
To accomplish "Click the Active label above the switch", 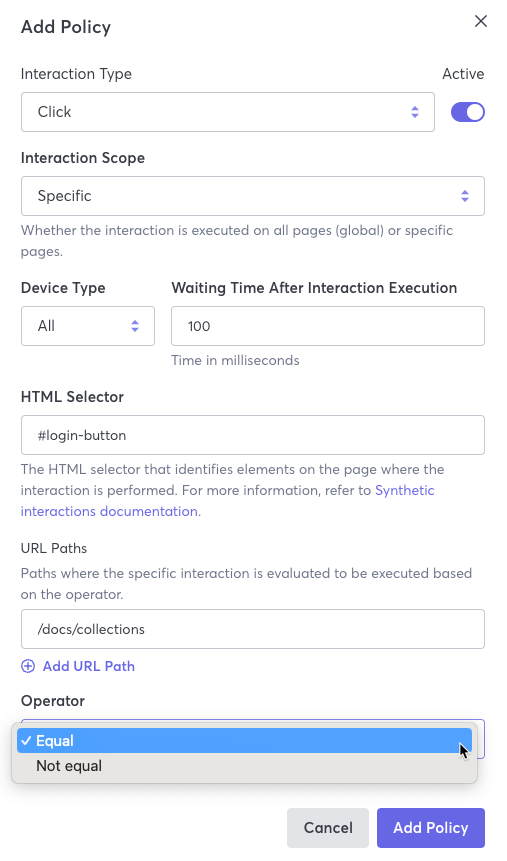I will click(463, 74).
